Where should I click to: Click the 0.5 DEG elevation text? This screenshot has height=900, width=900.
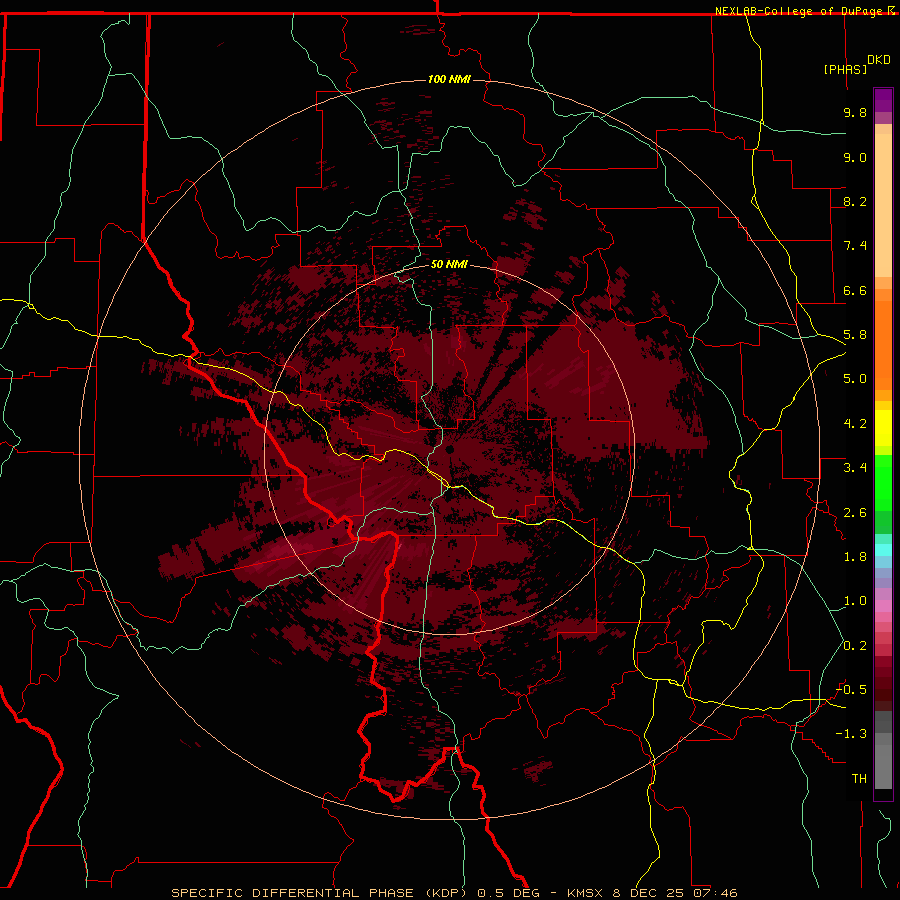[507, 893]
